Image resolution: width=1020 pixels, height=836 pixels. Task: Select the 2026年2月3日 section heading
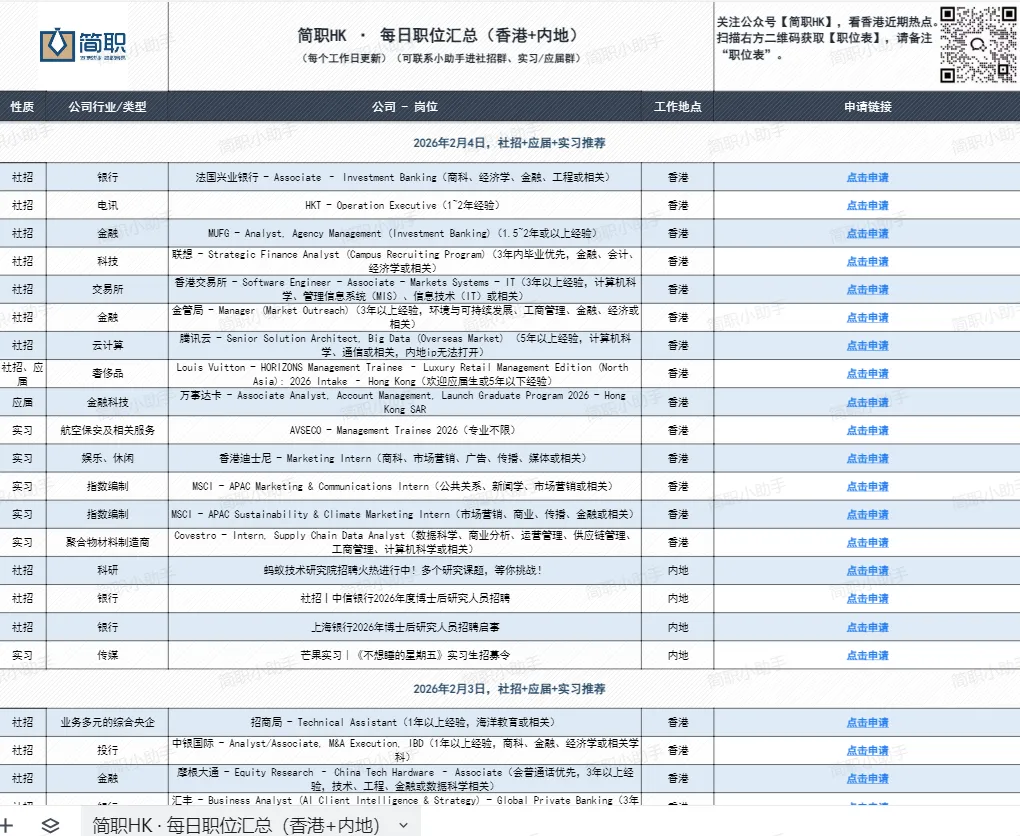pyautogui.click(x=509, y=688)
